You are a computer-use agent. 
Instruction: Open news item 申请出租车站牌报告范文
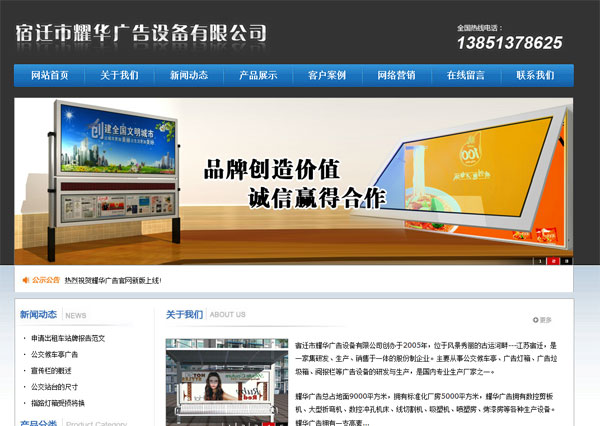tap(68, 338)
